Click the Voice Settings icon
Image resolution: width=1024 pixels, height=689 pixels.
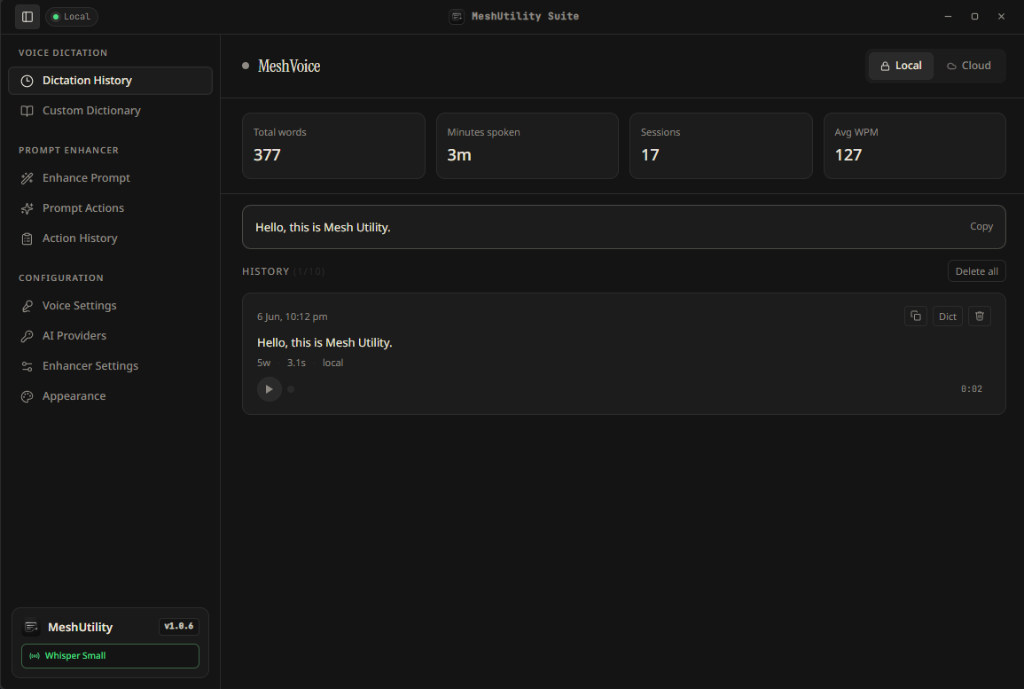(x=27, y=306)
